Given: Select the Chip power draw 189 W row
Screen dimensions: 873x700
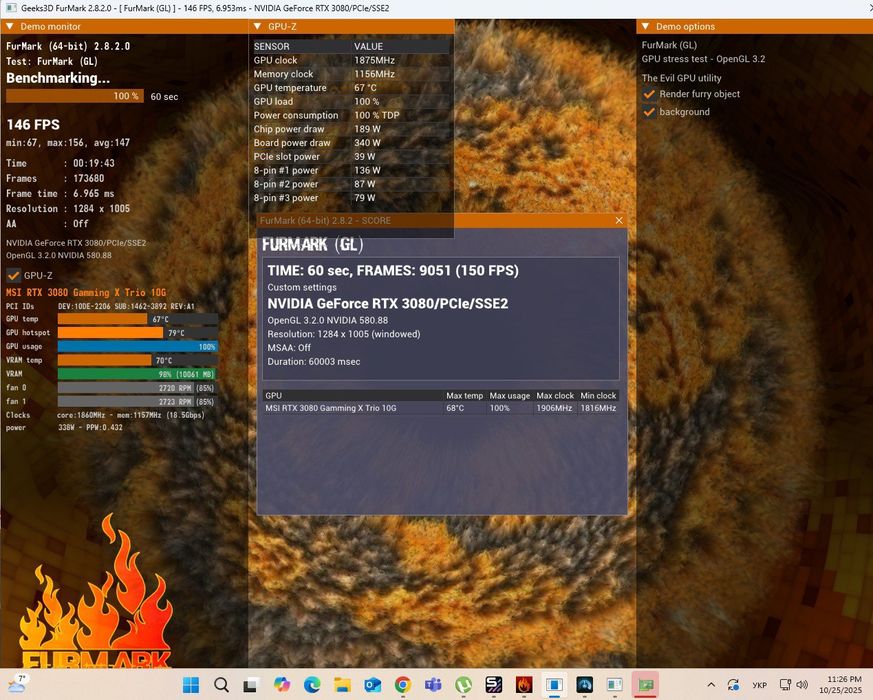Looking at the screenshot, I should click(351, 129).
